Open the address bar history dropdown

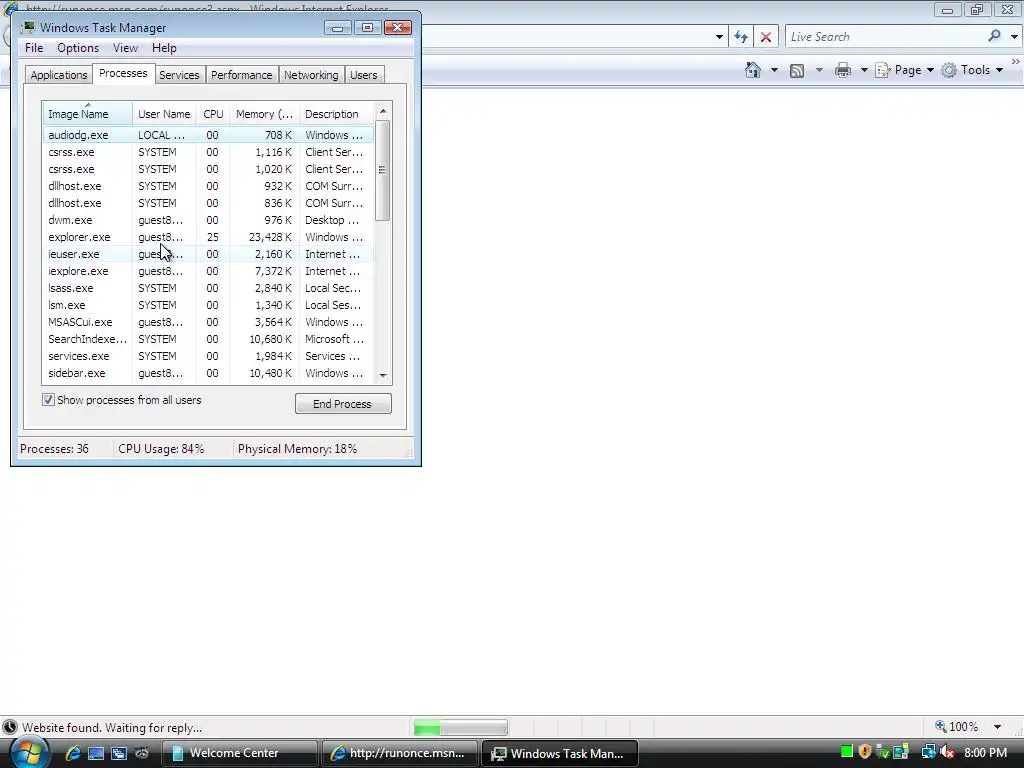(x=719, y=37)
